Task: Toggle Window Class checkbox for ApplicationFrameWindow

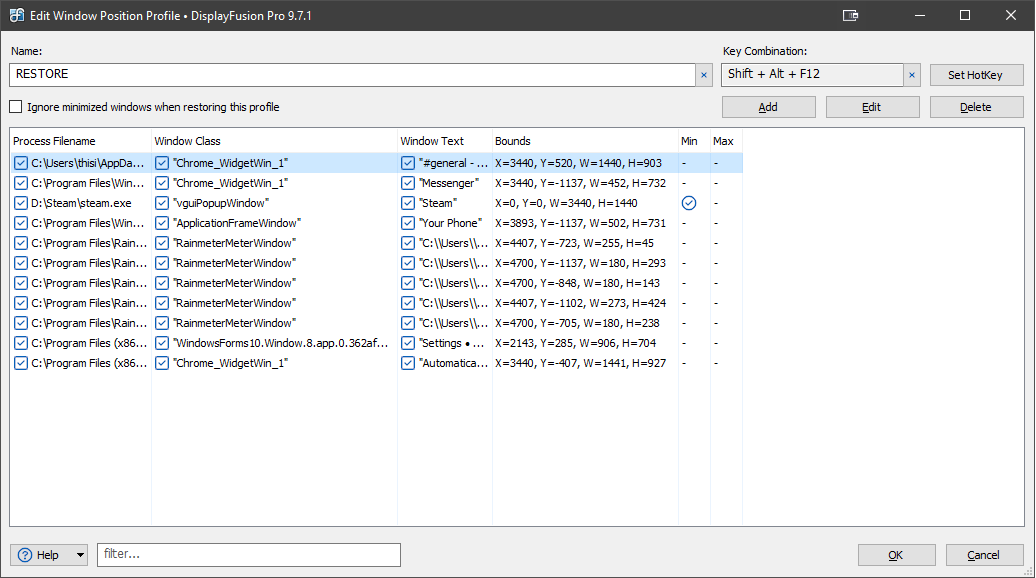Action: pyautogui.click(x=162, y=223)
